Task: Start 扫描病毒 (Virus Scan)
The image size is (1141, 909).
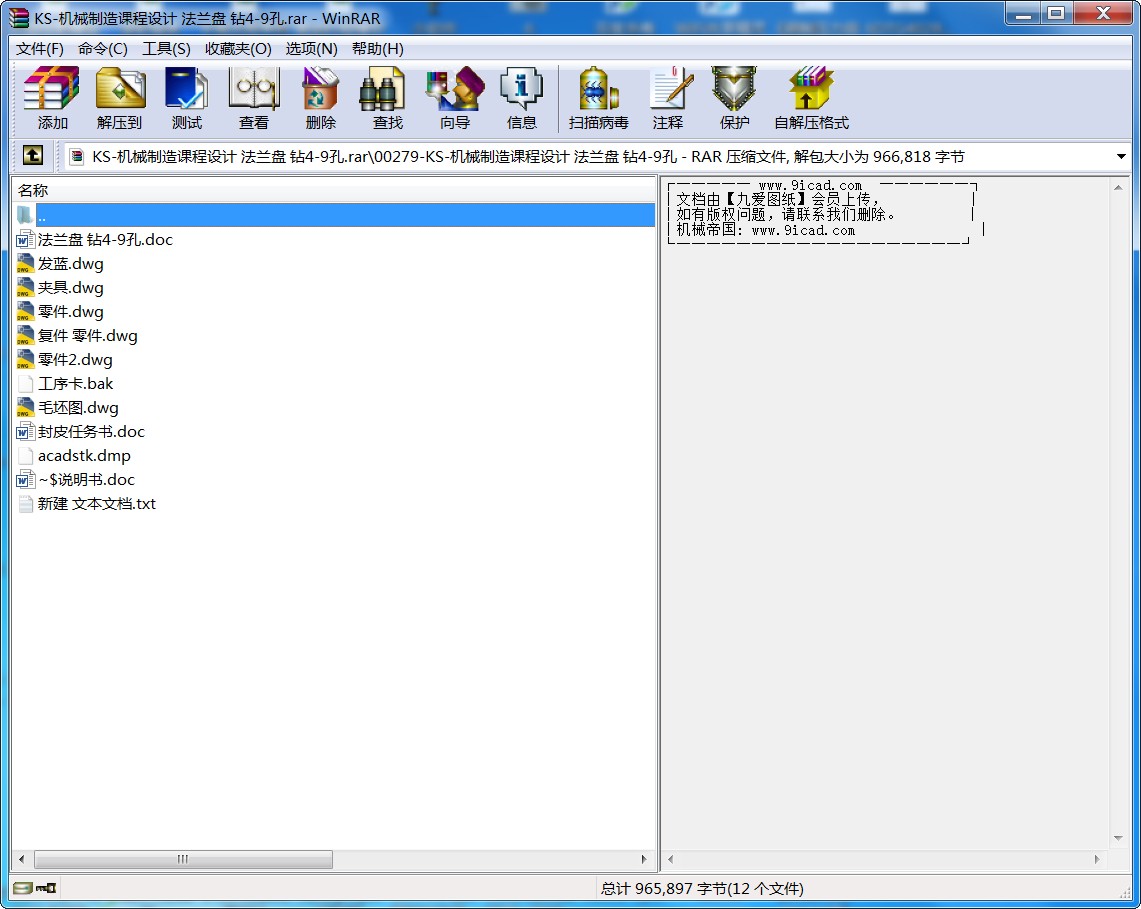Action: pyautogui.click(x=598, y=98)
